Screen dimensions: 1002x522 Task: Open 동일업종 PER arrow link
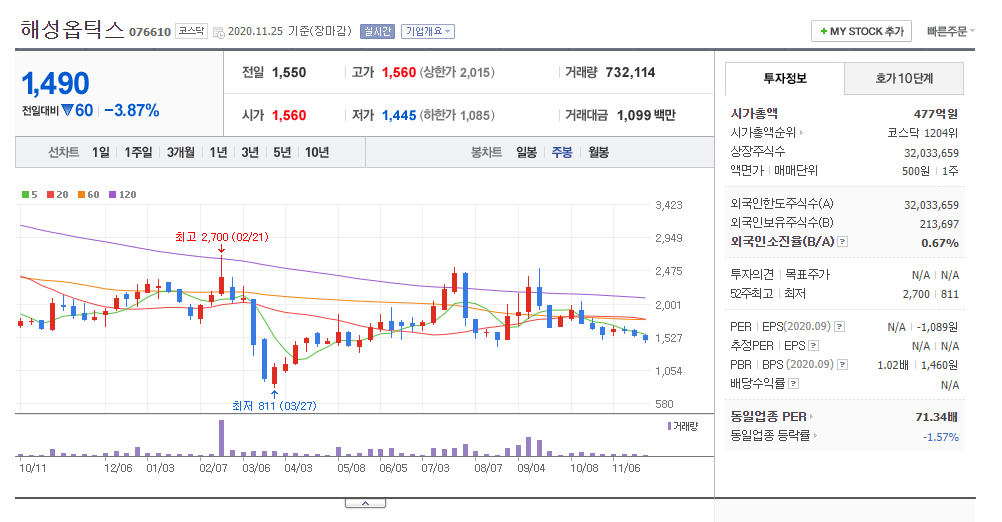(811, 417)
